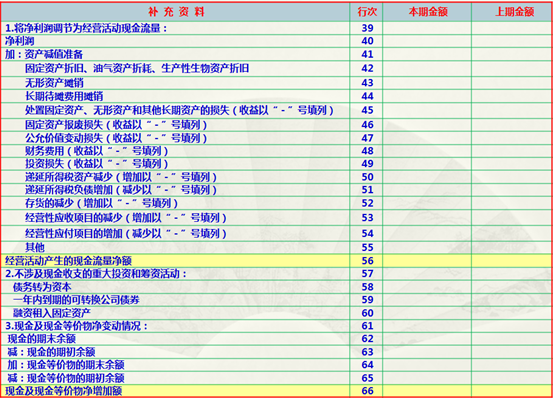The height and width of the screenshot is (398, 553).
Task: Select the label 加：资产减值准备
Action: click(x=44, y=54)
